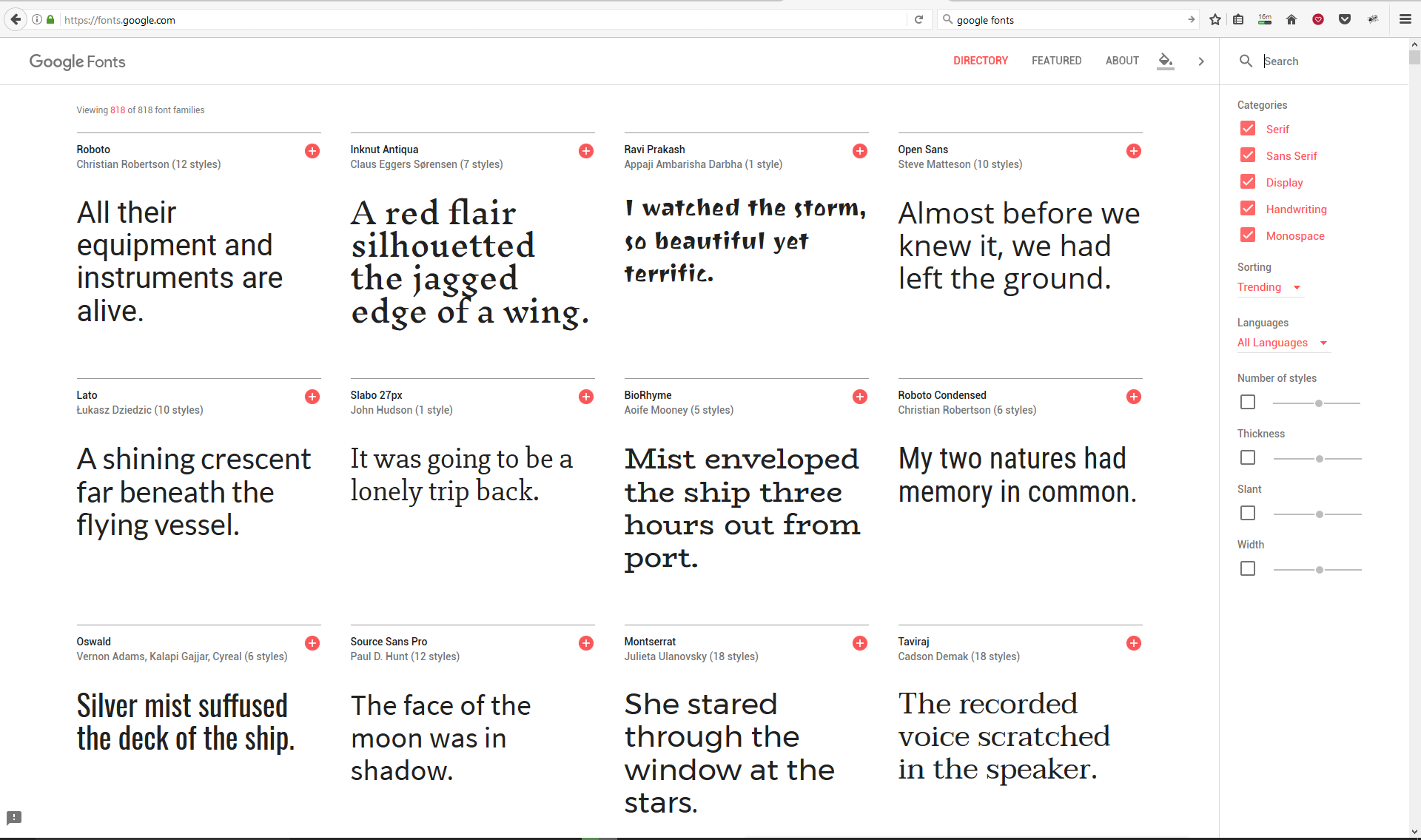Viewport: 1421px width, 840px height.
Task: Expand the header with right chevron arrow
Action: (1201, 61)
